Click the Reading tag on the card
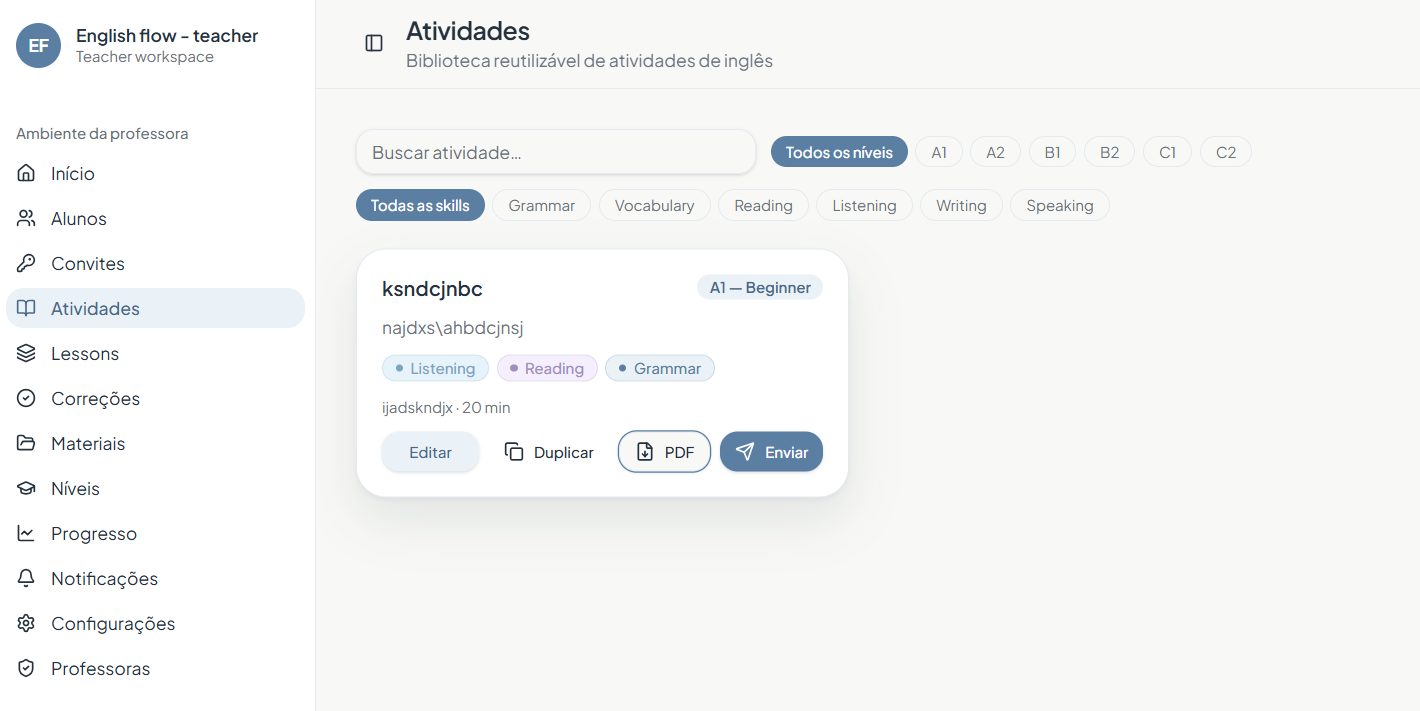The height and width of the screenshot is (711, 1420). coord(547,368)
